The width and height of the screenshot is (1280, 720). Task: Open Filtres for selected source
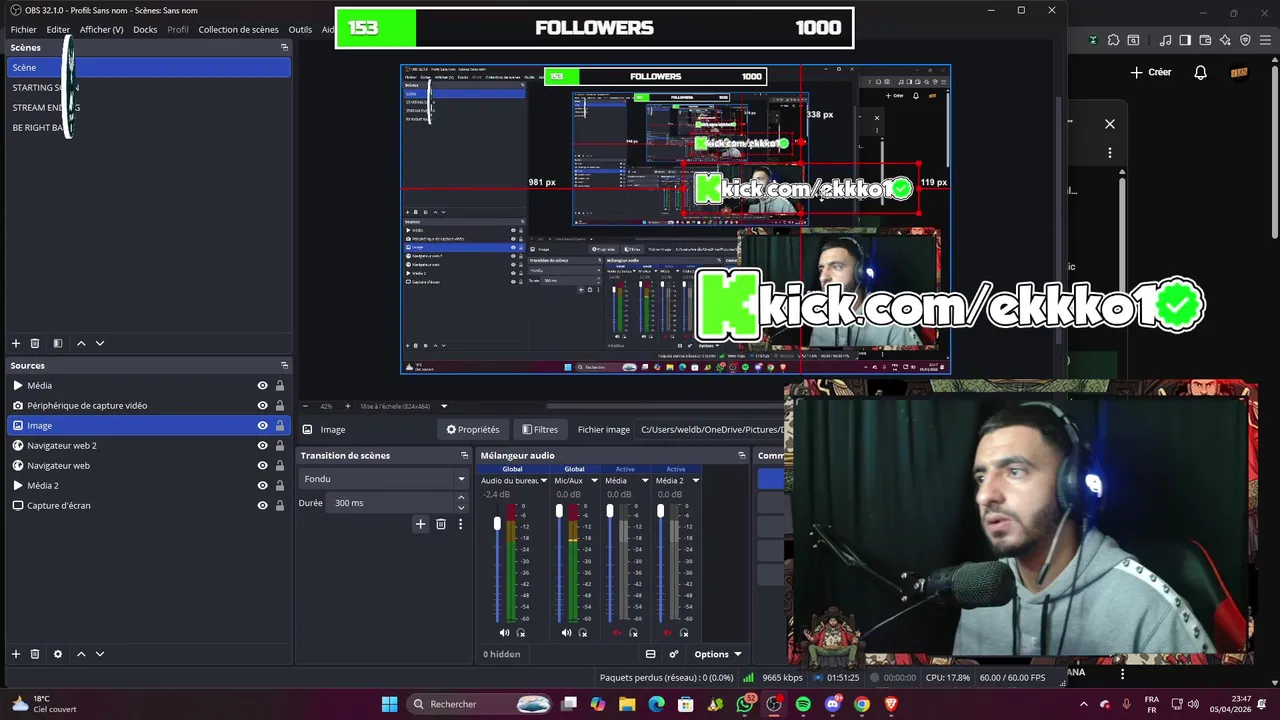(540, 429)
